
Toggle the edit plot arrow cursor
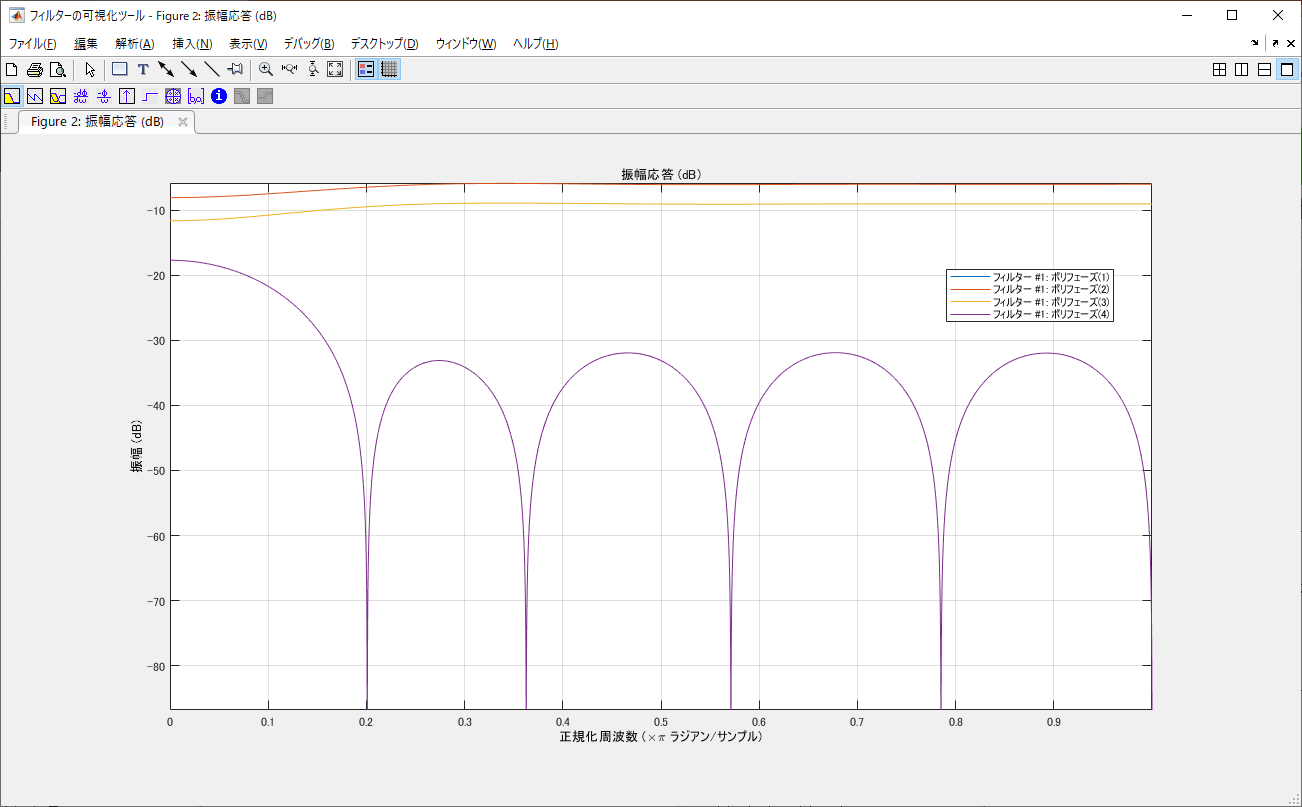[x=90, y=69]
